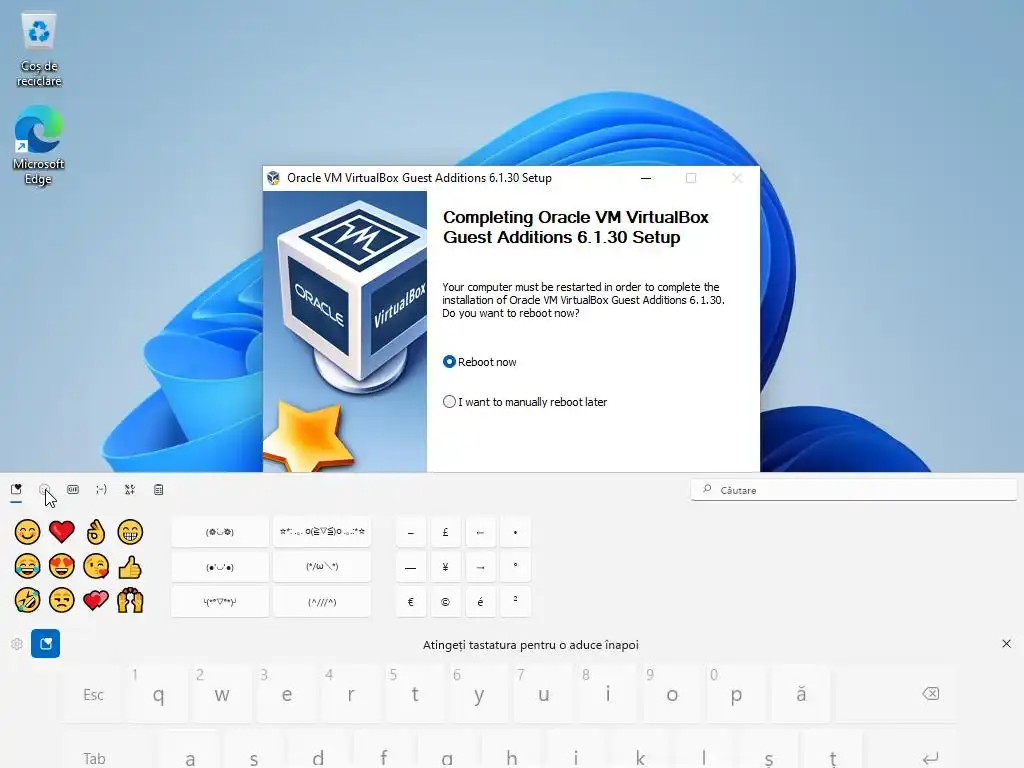
Task: Open the Clipboard history tab
Action: tap(159, 490)
